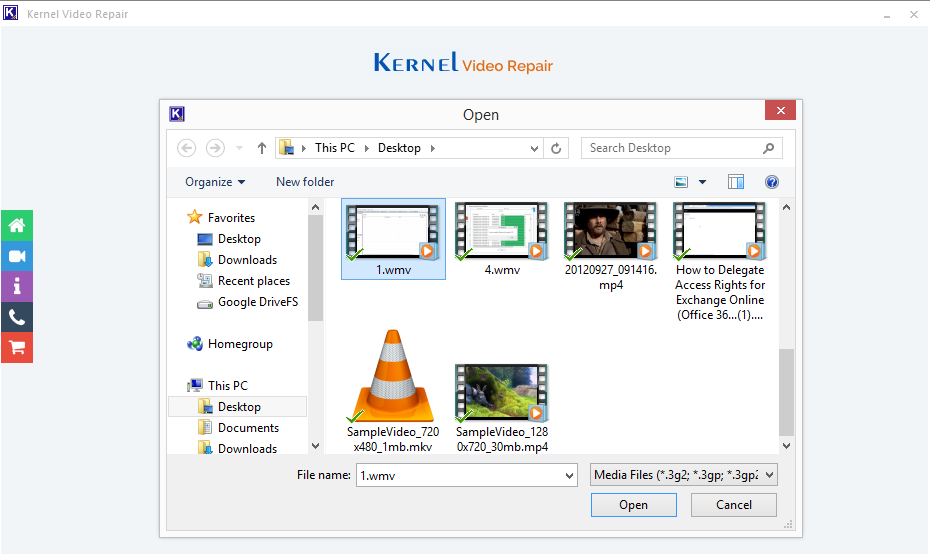Viewport: 930px width, 556px height.
Task: Expand subfolders arrow after Desktop in path
Action: coord(433,148)
